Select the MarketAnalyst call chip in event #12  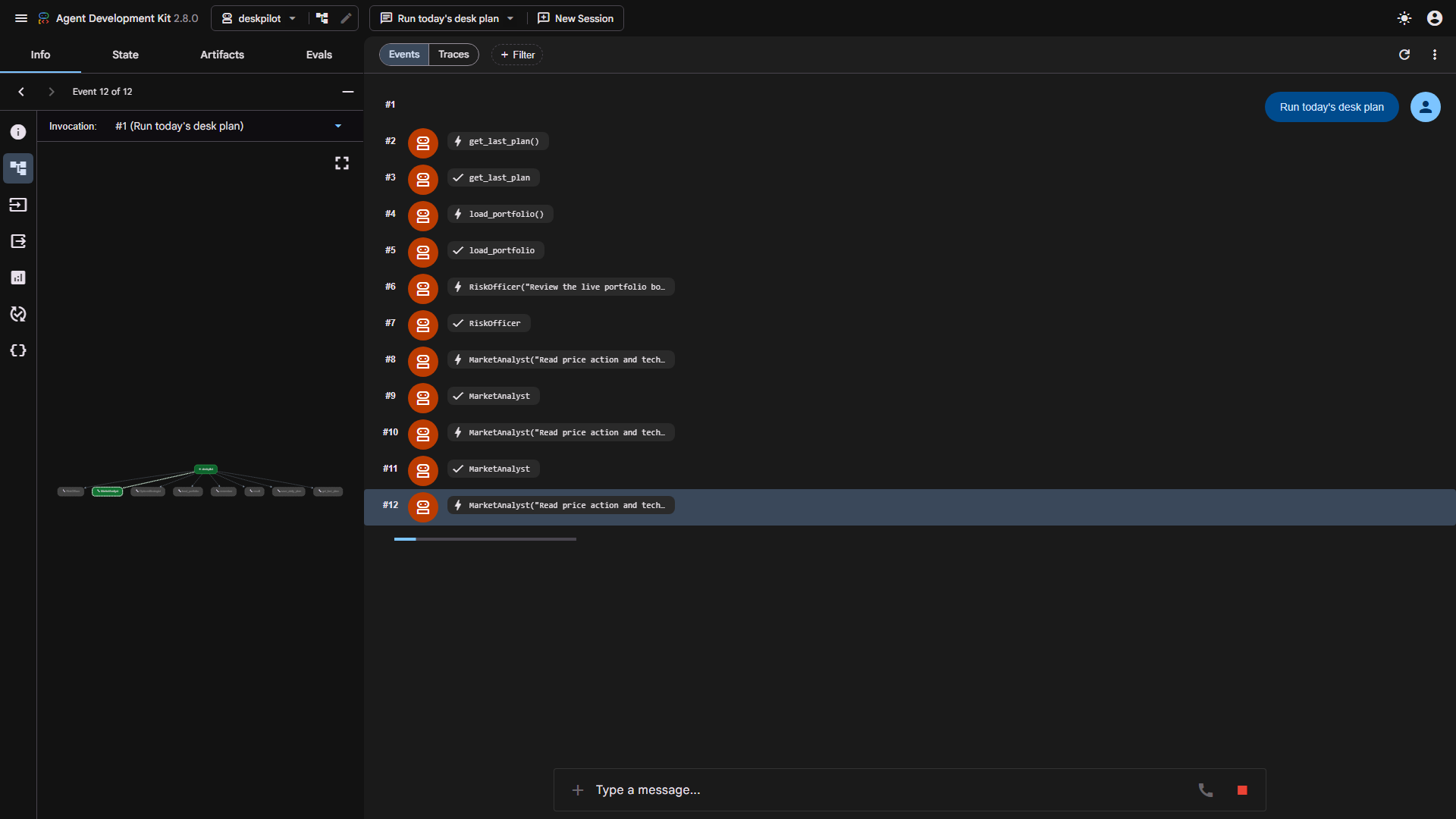coord(560,505)
